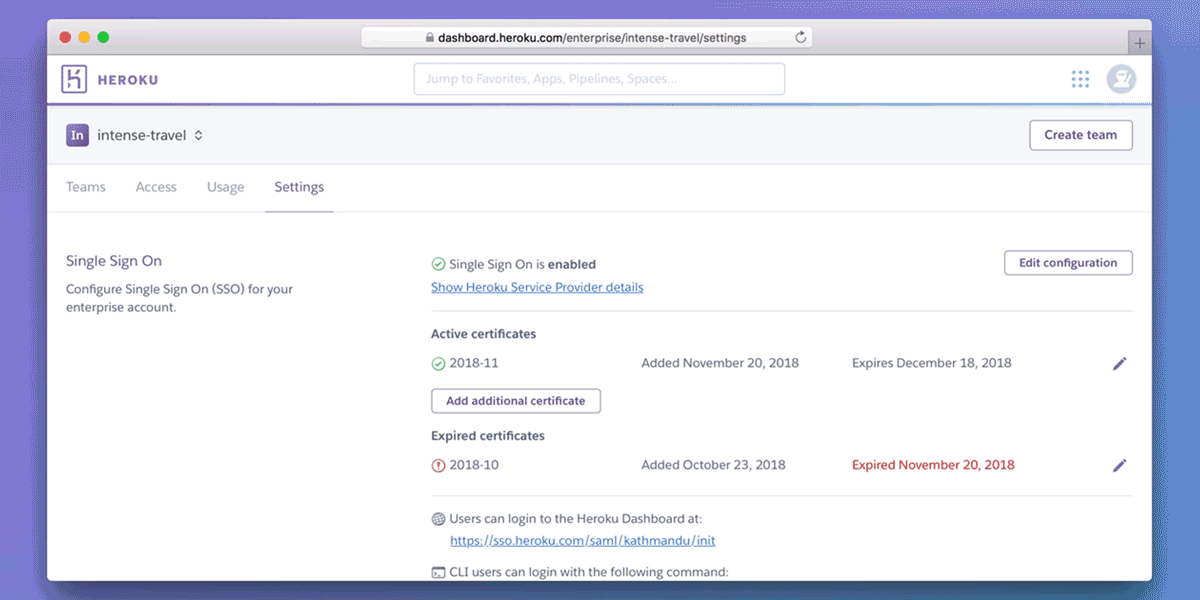Open the SSO login URL link
1200x600 pixels.
584,540
